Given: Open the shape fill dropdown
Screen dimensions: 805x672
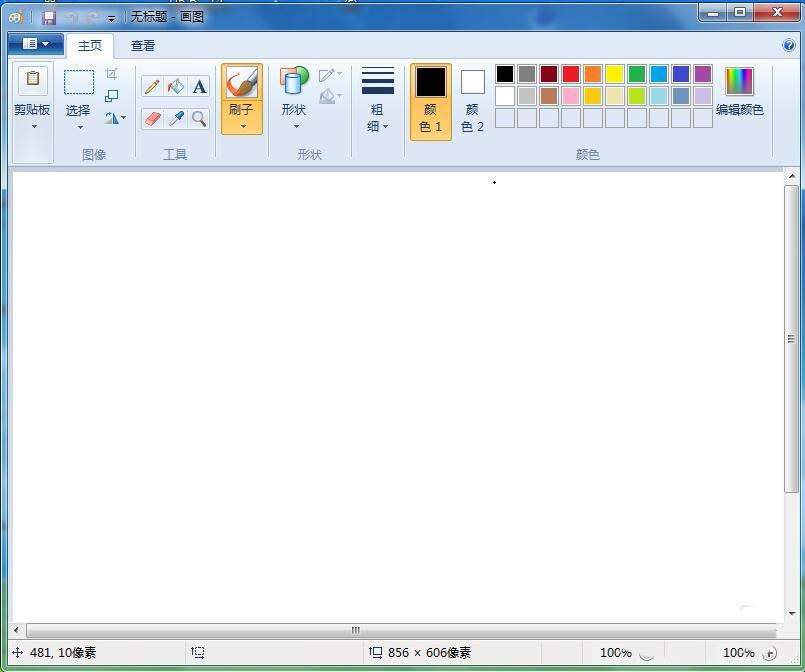Looking at the screenshot, I should pos(330,97).
